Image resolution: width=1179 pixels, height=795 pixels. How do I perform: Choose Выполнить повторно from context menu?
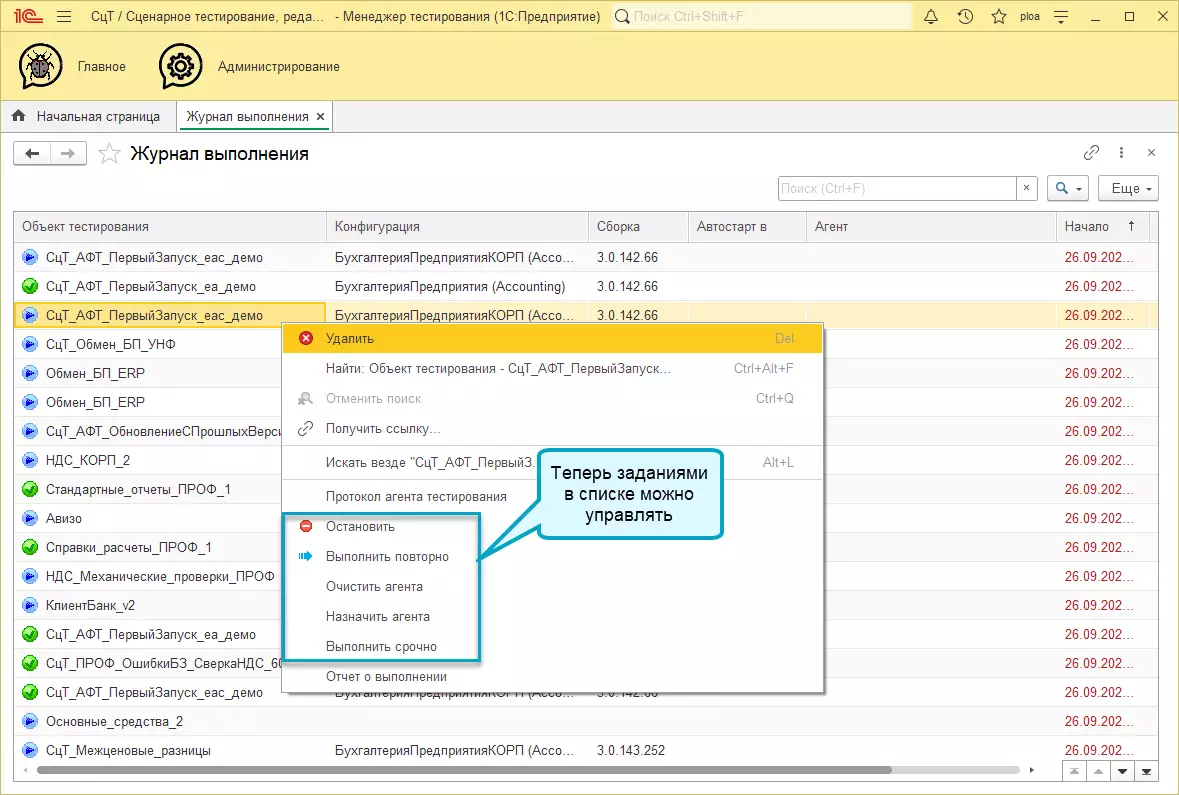386,557
